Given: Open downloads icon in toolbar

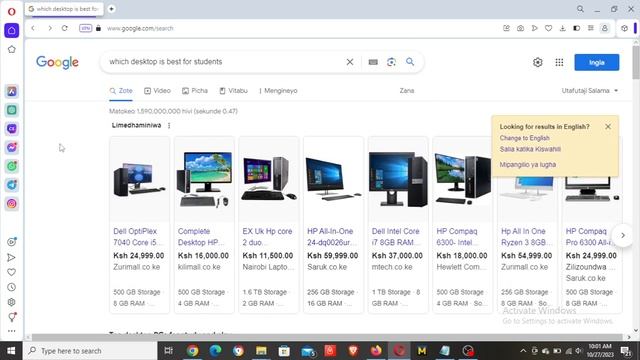Looking at the screenshot, I should click(x=562, y=28).
